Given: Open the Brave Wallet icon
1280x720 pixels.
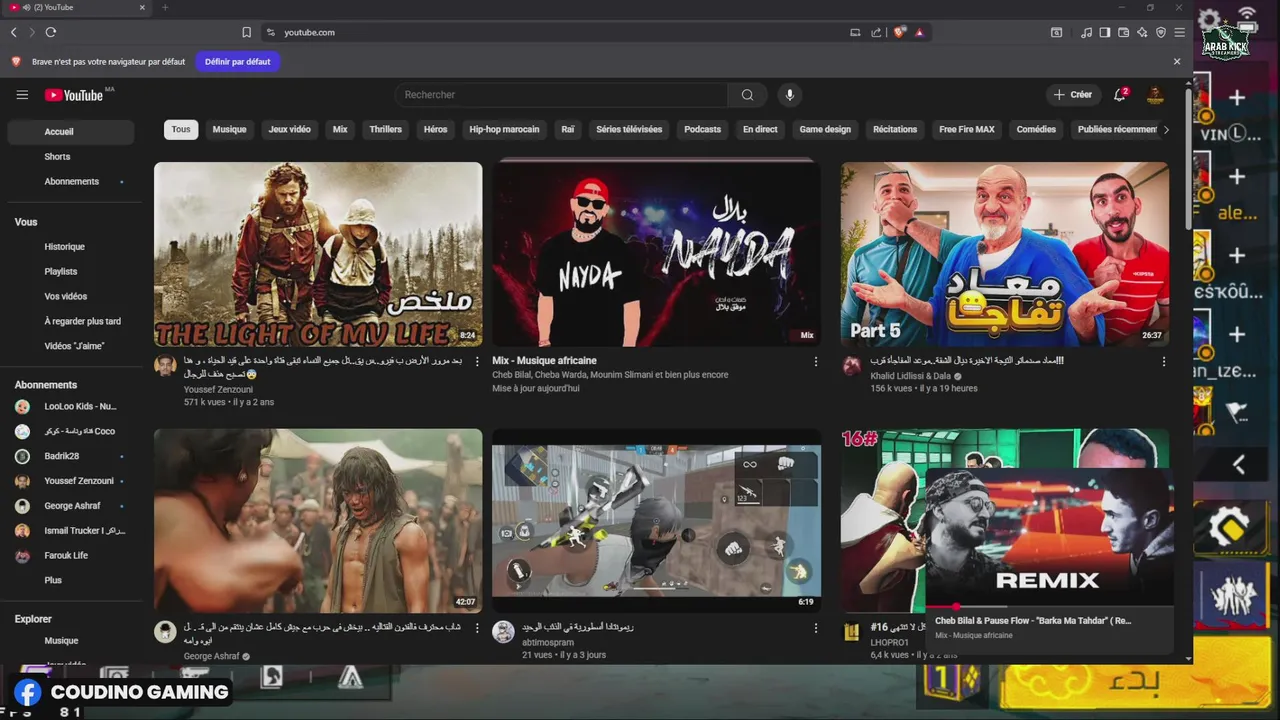Looking at the screenshot, I should [1124, 32].
